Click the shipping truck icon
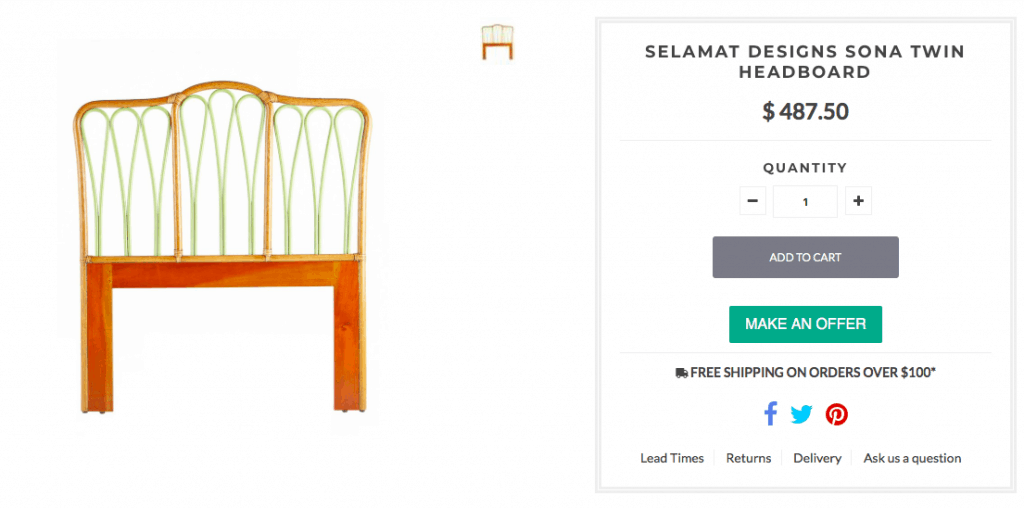The image size is (1024, 508). 682,372
